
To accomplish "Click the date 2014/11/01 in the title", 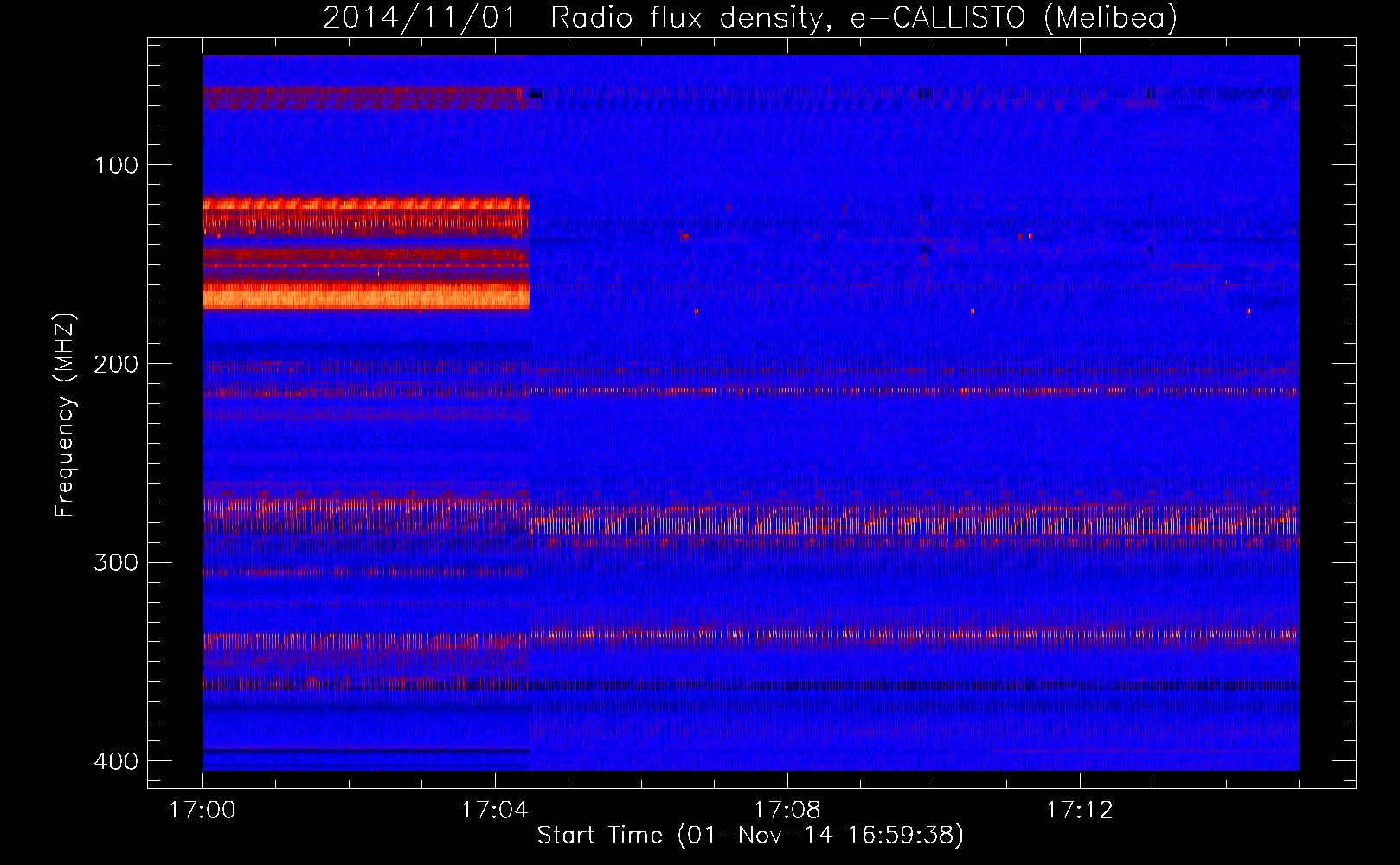I will [420, 18].
